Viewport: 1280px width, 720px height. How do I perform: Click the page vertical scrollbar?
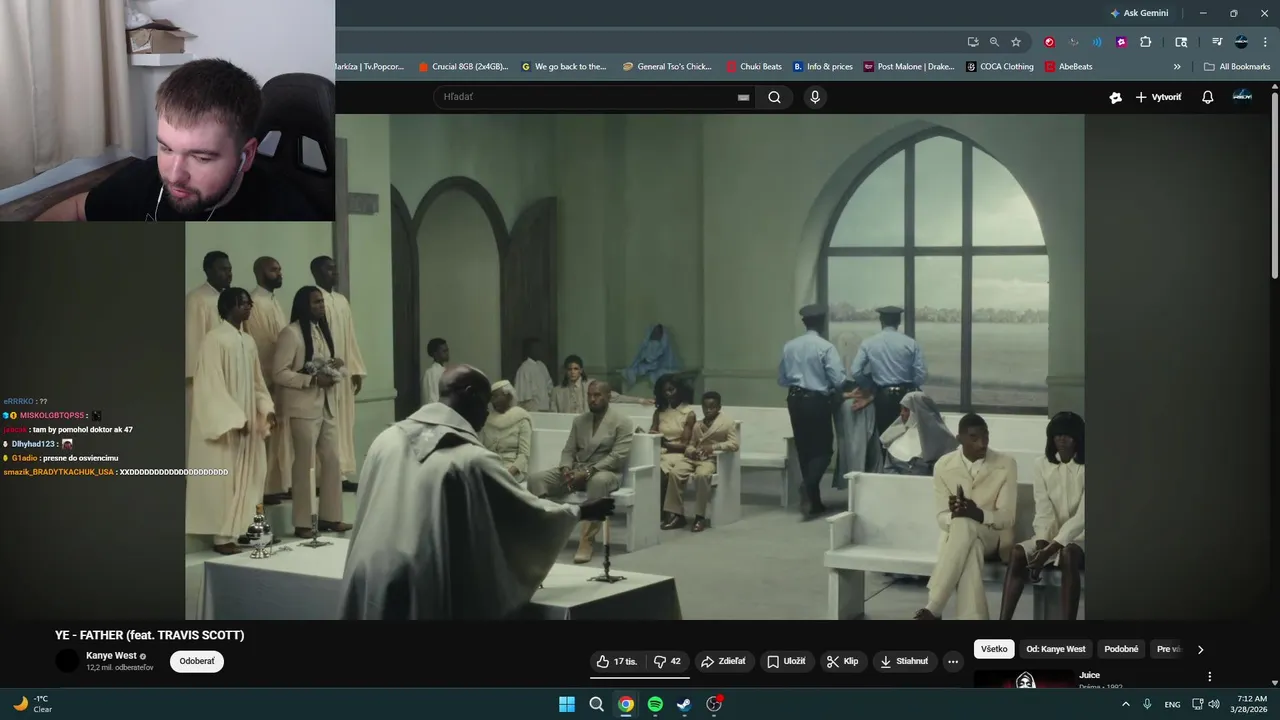pyautogui.click(x=1274, y=185)
